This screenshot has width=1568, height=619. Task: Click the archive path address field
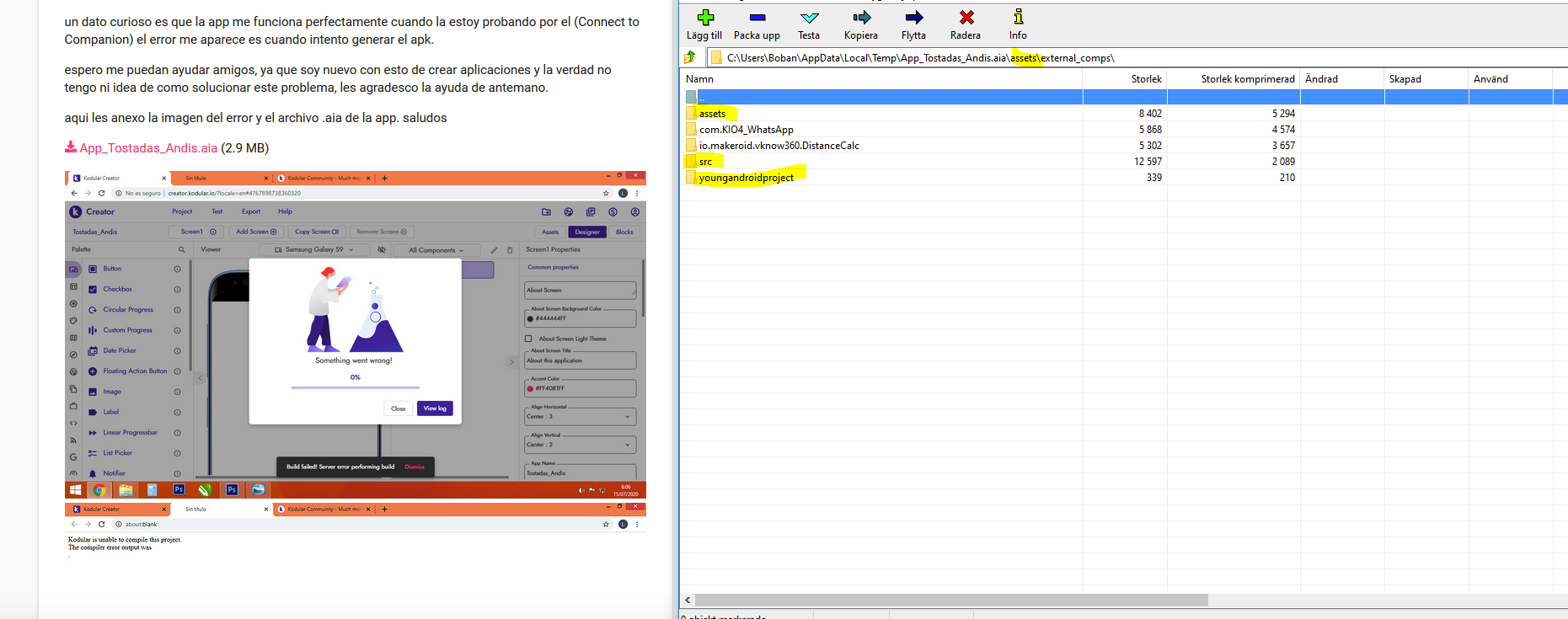pos(1137,57)
